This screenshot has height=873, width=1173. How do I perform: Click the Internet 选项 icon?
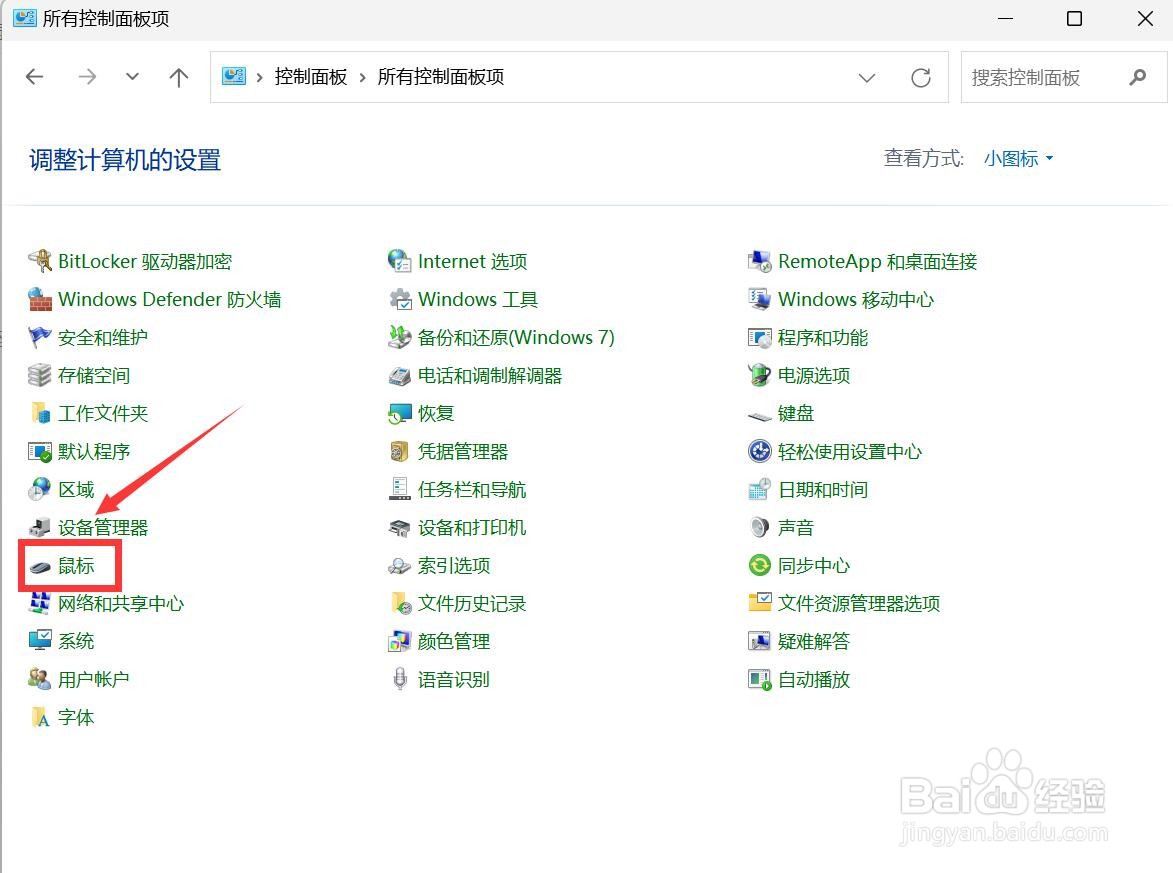coord(399,261)
